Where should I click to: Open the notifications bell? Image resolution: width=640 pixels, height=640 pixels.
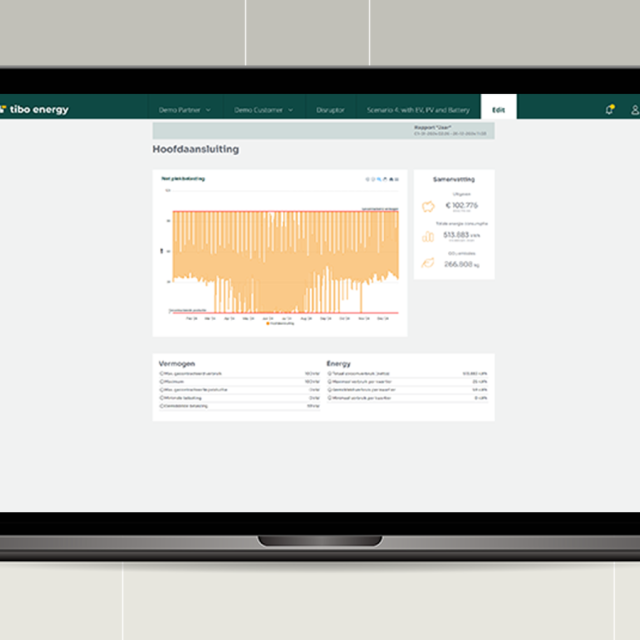(x=610, y=109)
